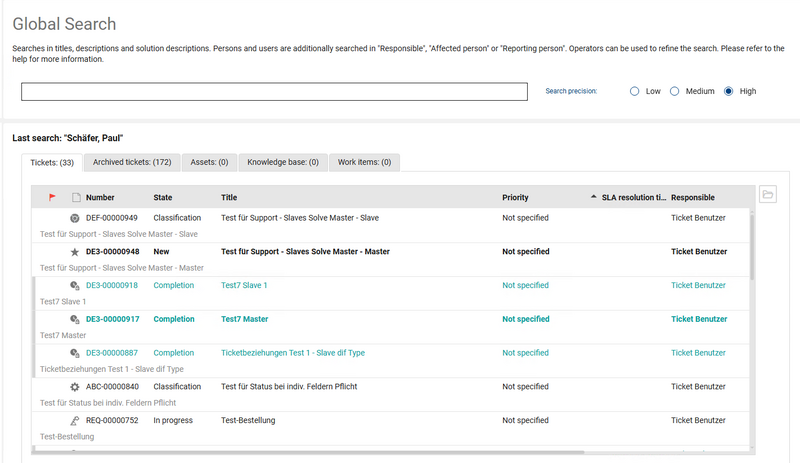
Task: Open the Knowledge base (0) tab
Action: pyautogui.click(x=283, y=162)
